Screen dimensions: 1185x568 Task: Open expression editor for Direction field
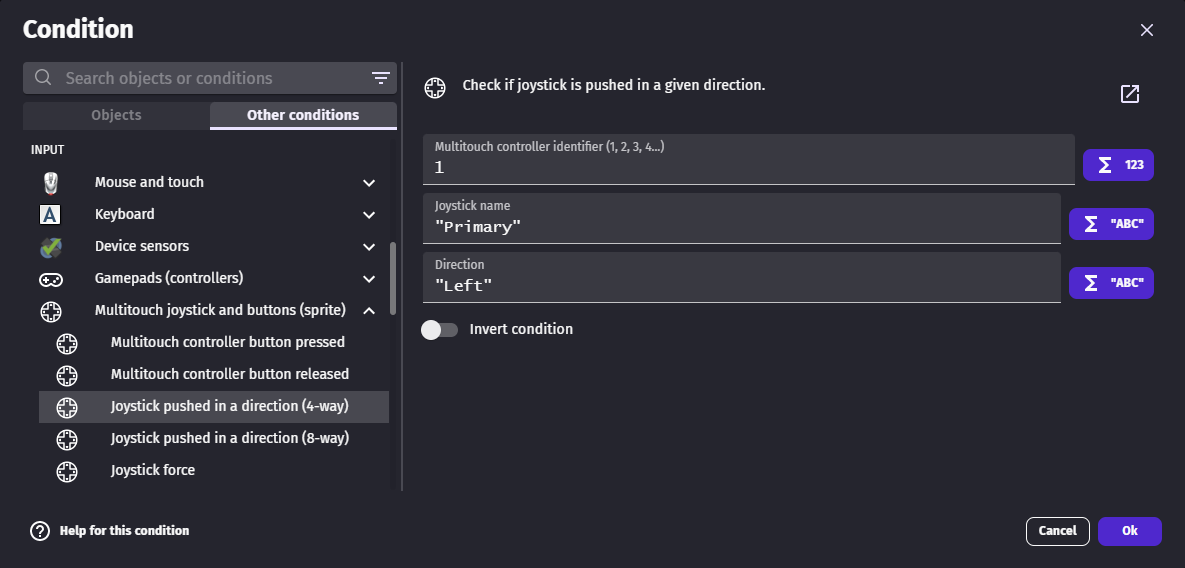pyautogui.click(x=1111, y=283)
